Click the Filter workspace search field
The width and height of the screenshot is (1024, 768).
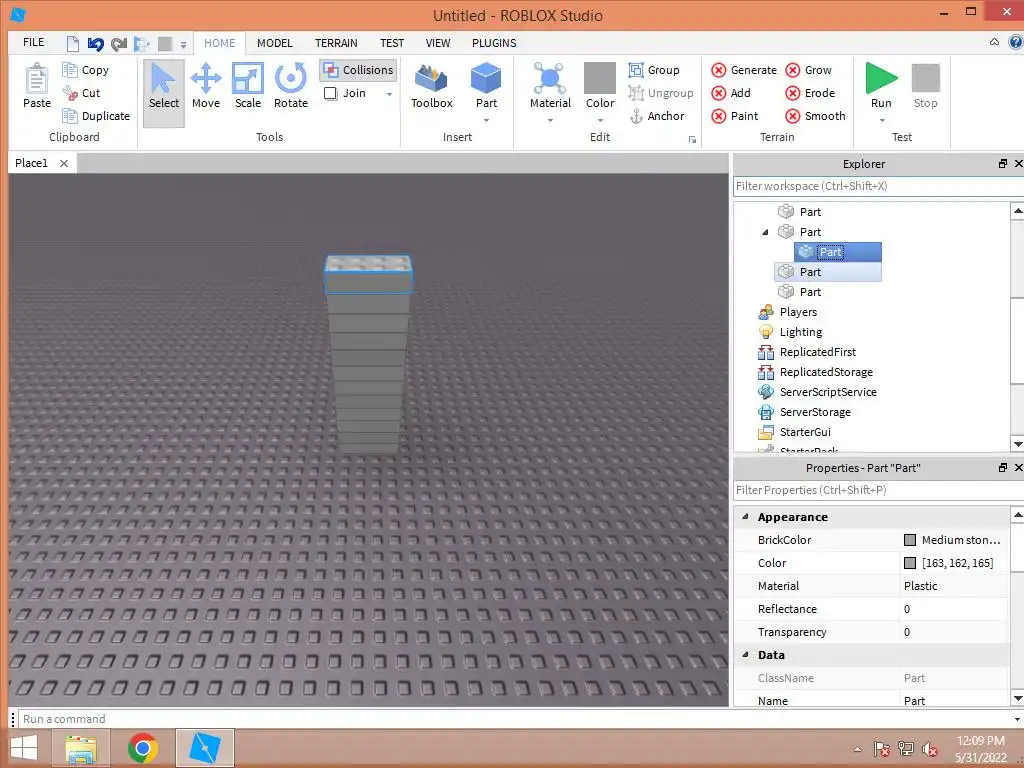(x=878, y=186)
